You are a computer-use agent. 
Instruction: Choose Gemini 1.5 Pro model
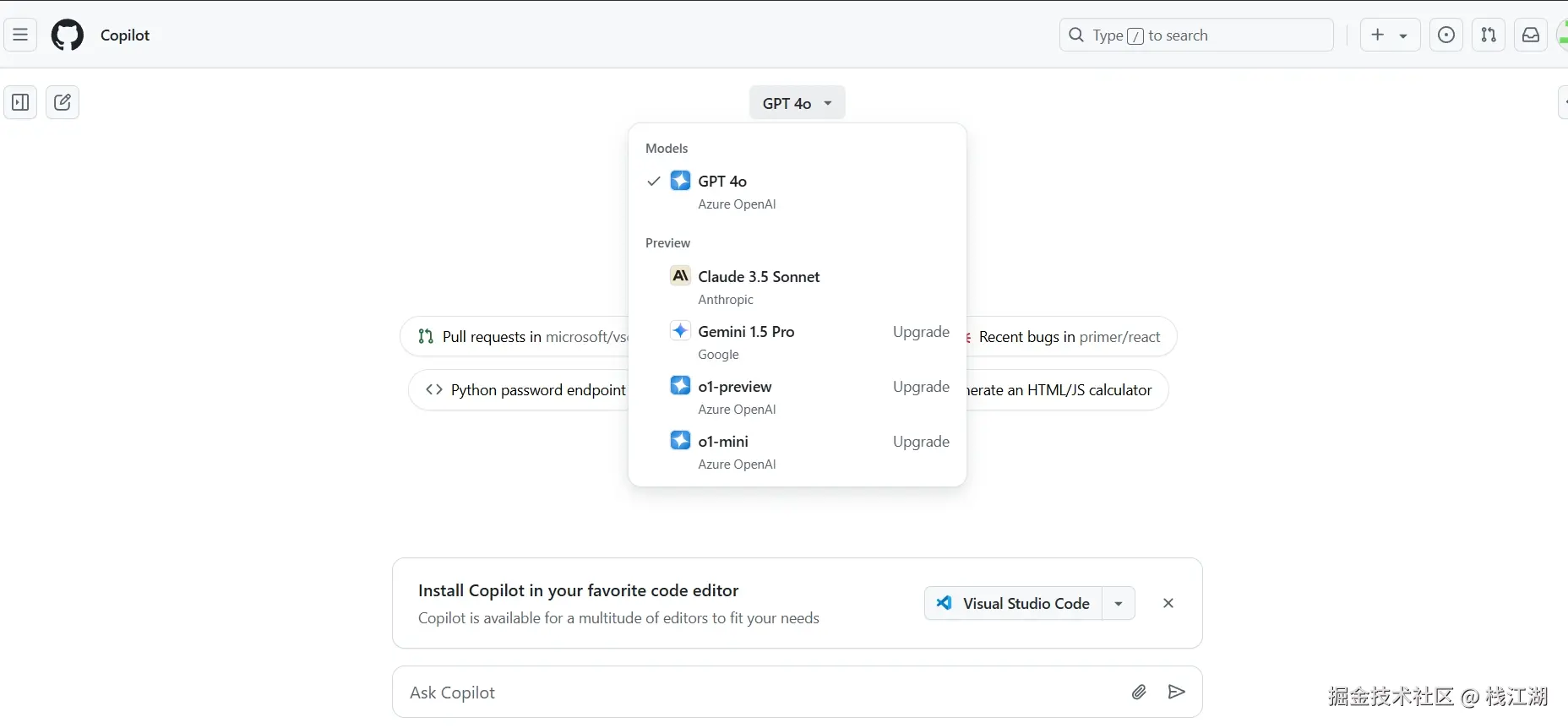[x=746, y=332]
